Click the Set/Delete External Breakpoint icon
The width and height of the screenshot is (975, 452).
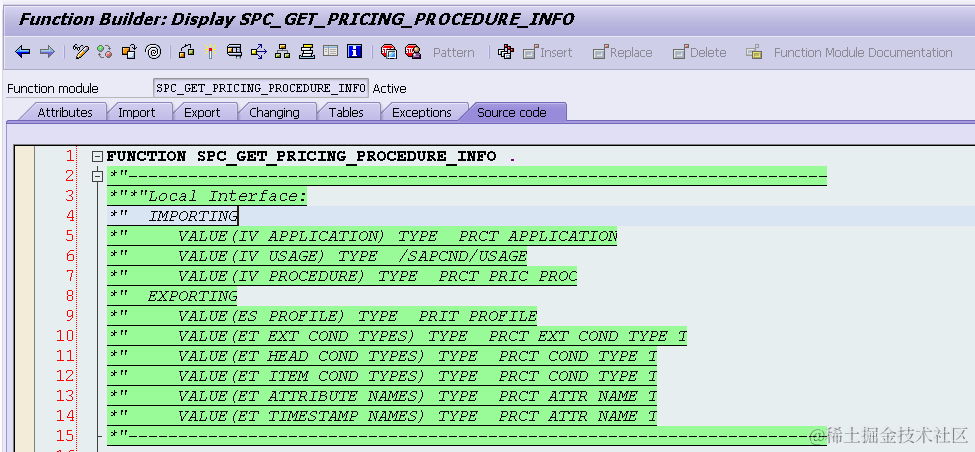413,52
